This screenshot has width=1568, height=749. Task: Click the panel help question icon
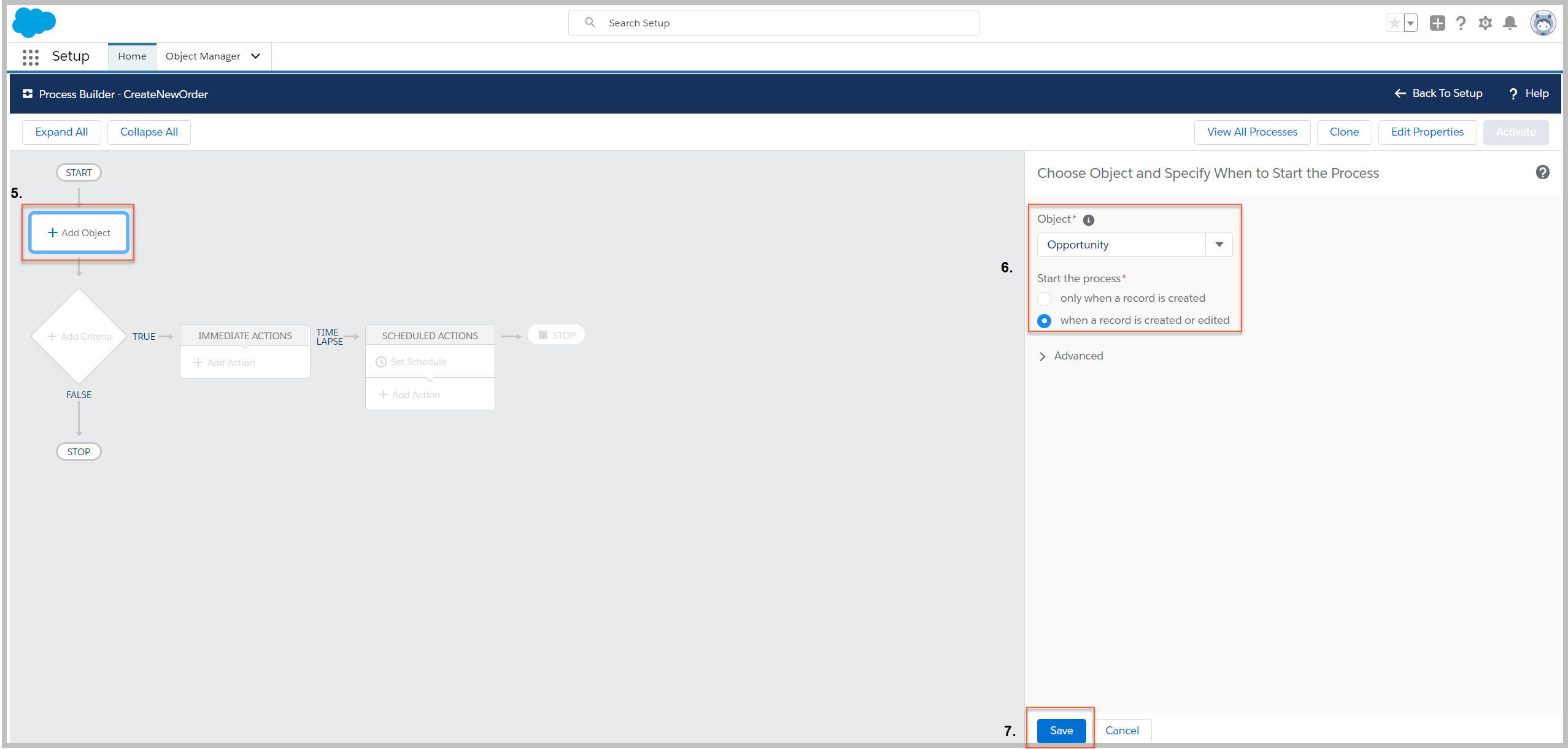point(1543,172)
